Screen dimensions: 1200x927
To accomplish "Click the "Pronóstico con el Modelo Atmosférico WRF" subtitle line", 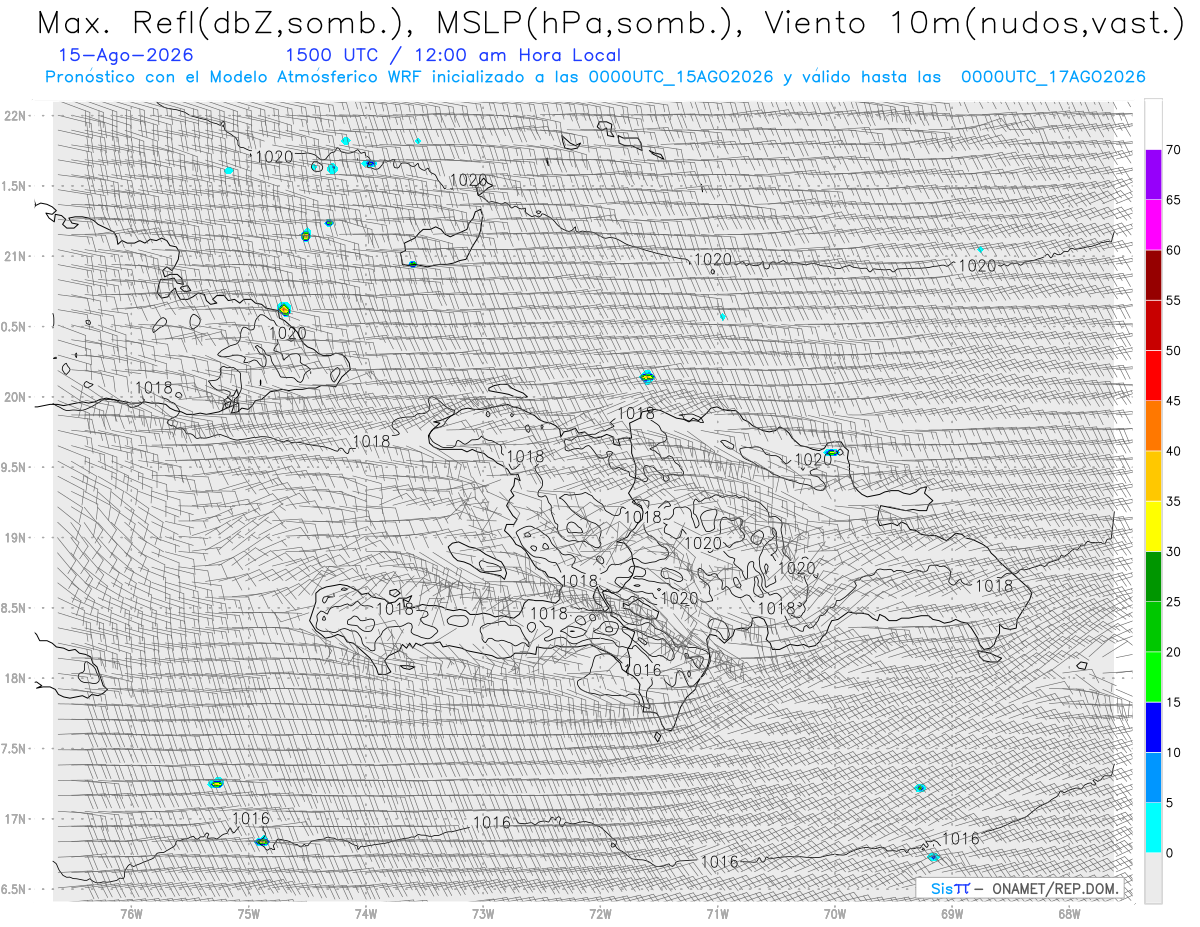I will point(595,77).
